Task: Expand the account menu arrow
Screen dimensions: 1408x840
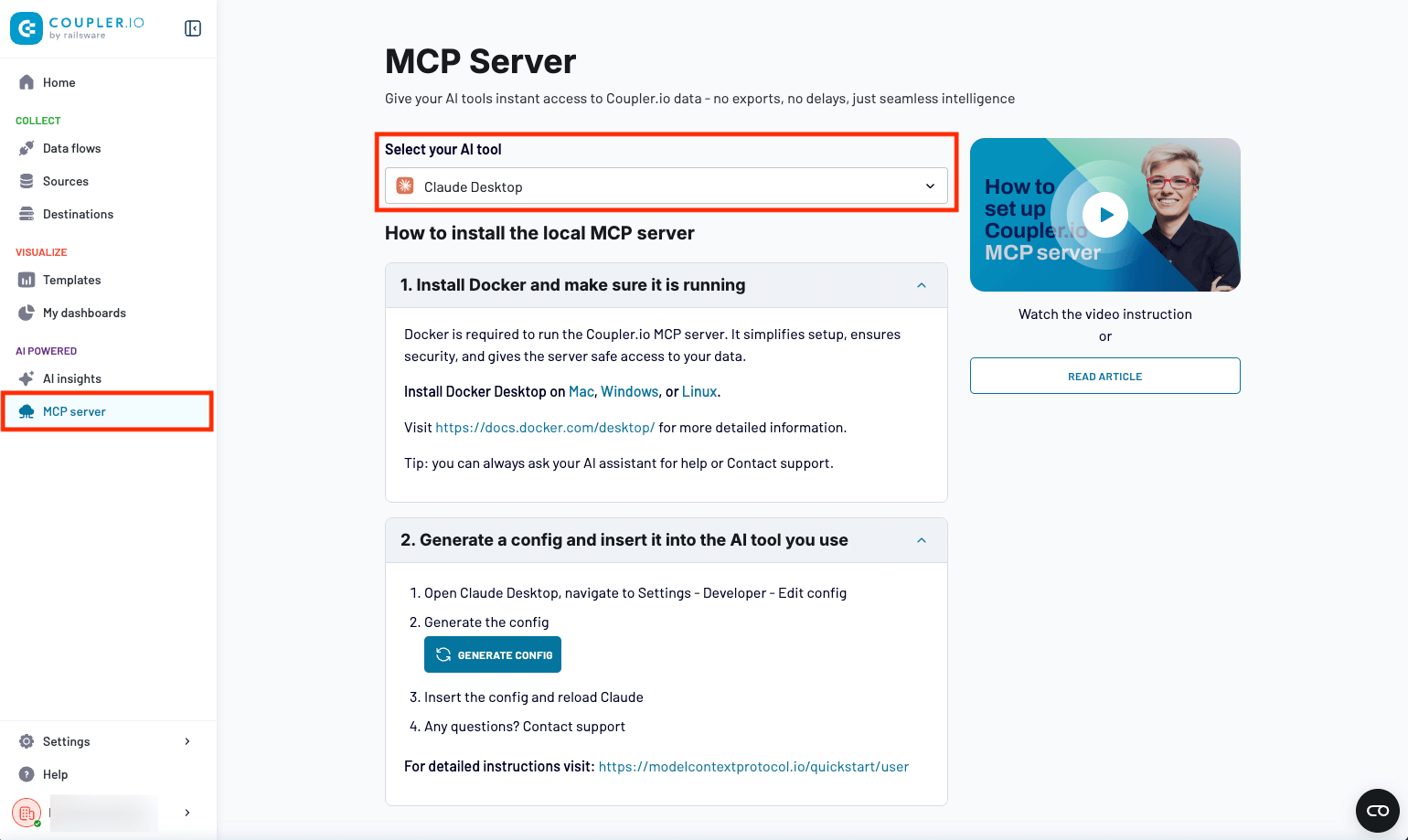Action: click(187, 813)
